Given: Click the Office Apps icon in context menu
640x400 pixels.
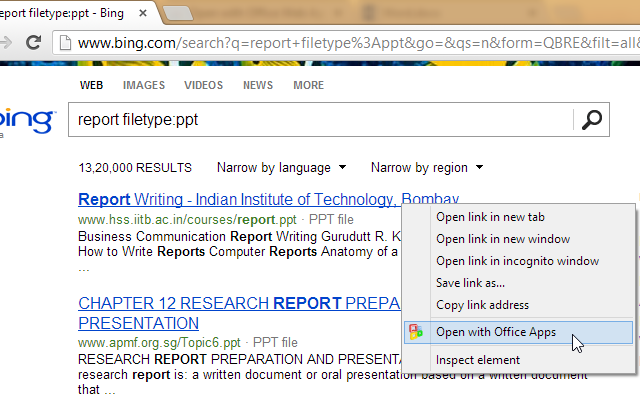Looking at the screenshot, I should [416, 332].
